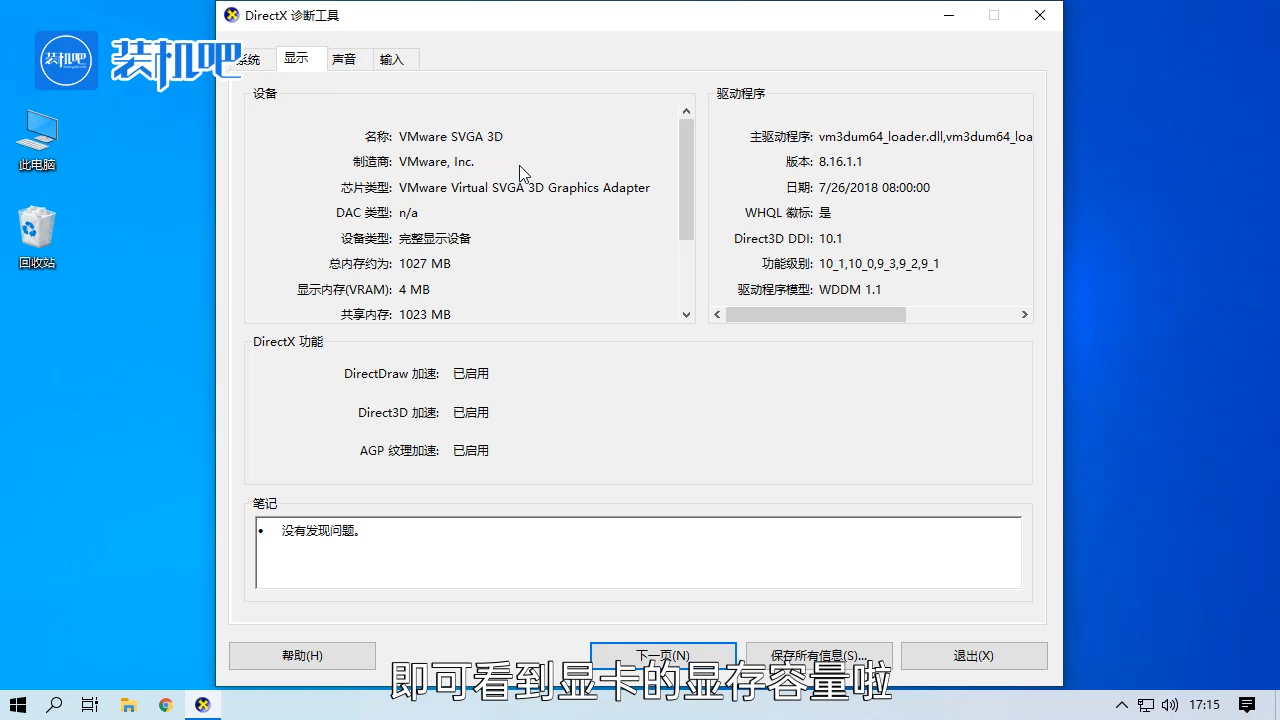Click the 保存所有信息(S) button
This screenshot has height=720, width=1280.
click(x=818, y=655)
